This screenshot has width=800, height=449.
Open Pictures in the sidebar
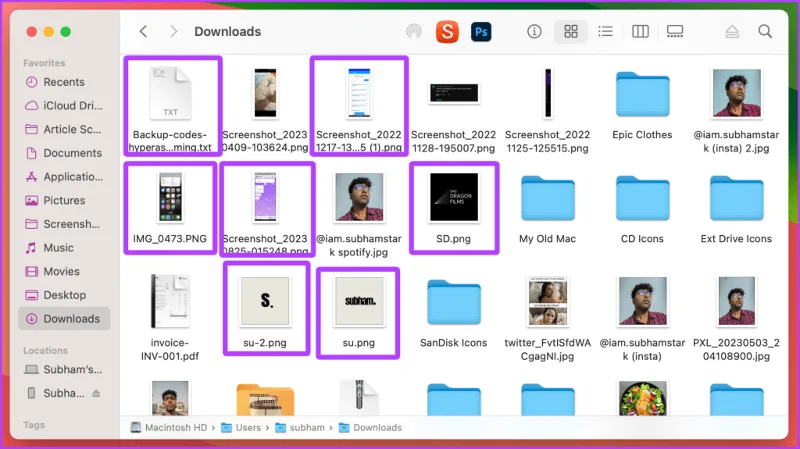(64, 201)
